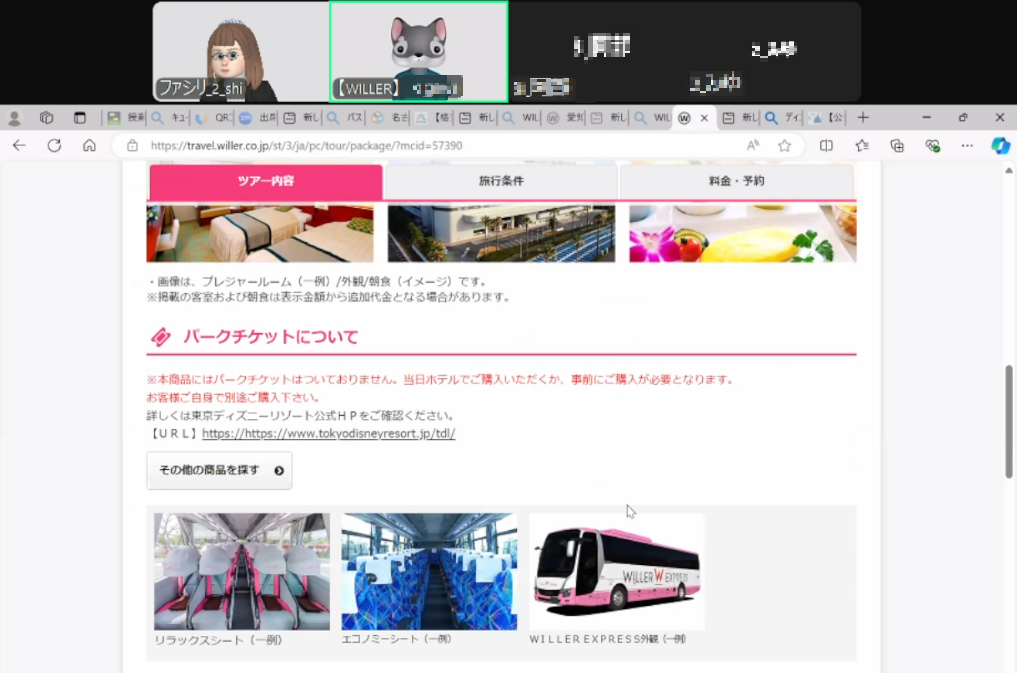Open a new browser tab
The width and height of the screenshot is (1017, 673).
[x=863, y=118]
